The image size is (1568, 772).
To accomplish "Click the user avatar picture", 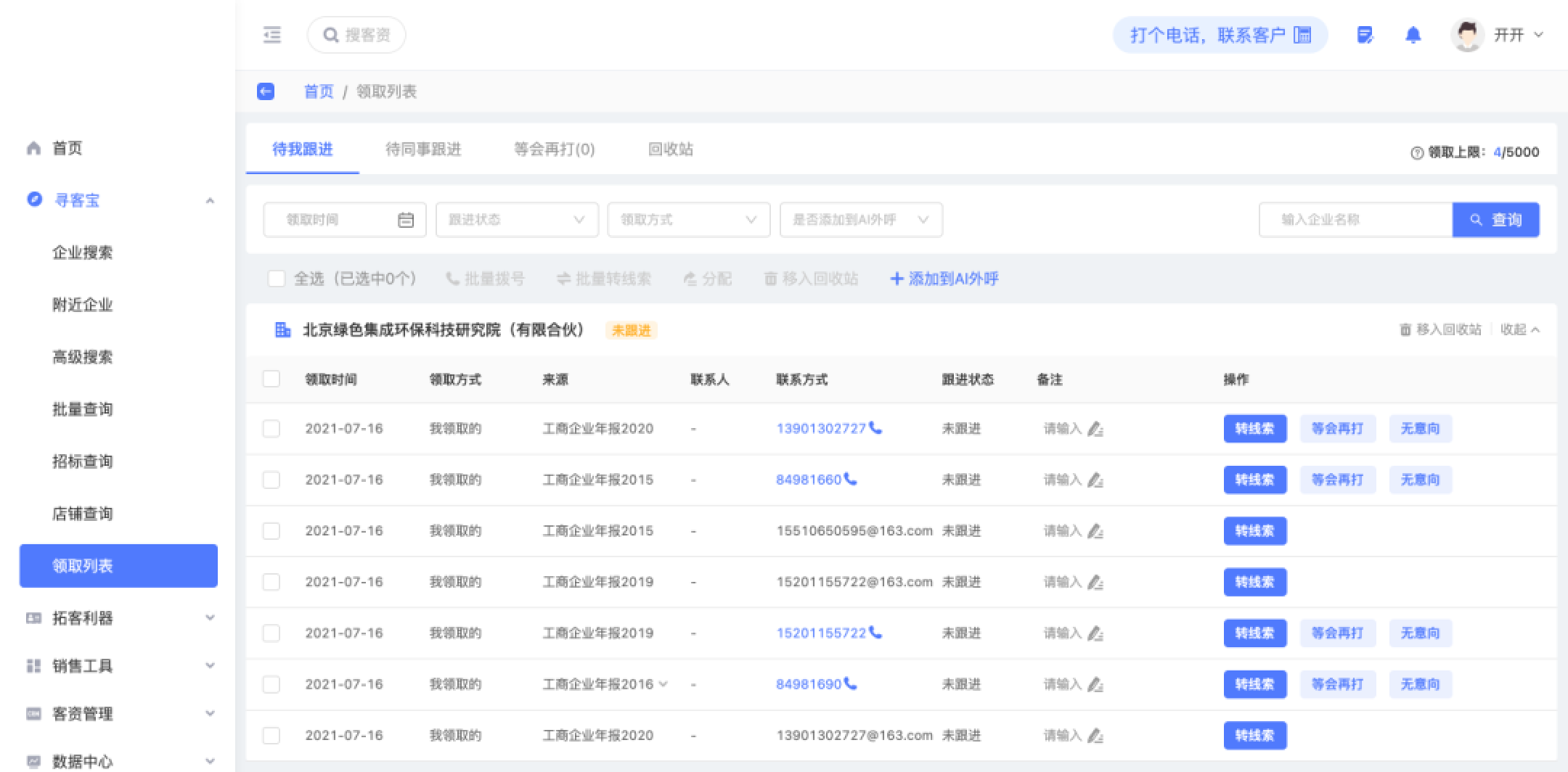I will (1467, 35).
